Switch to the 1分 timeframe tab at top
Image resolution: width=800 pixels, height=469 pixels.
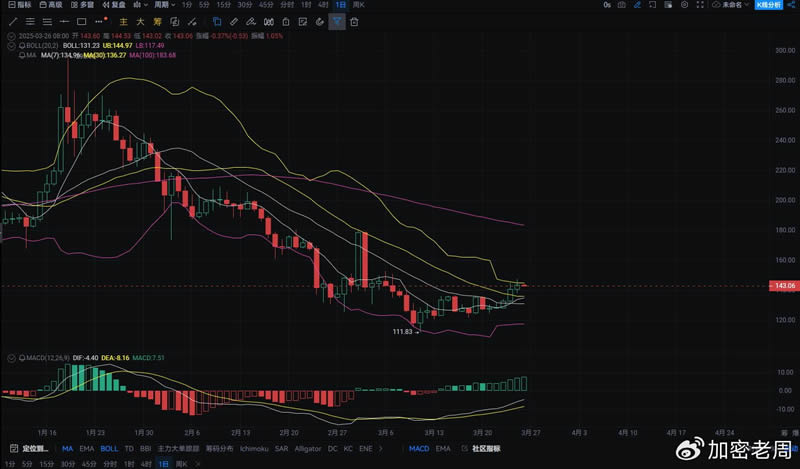click(x=187, y=5)
